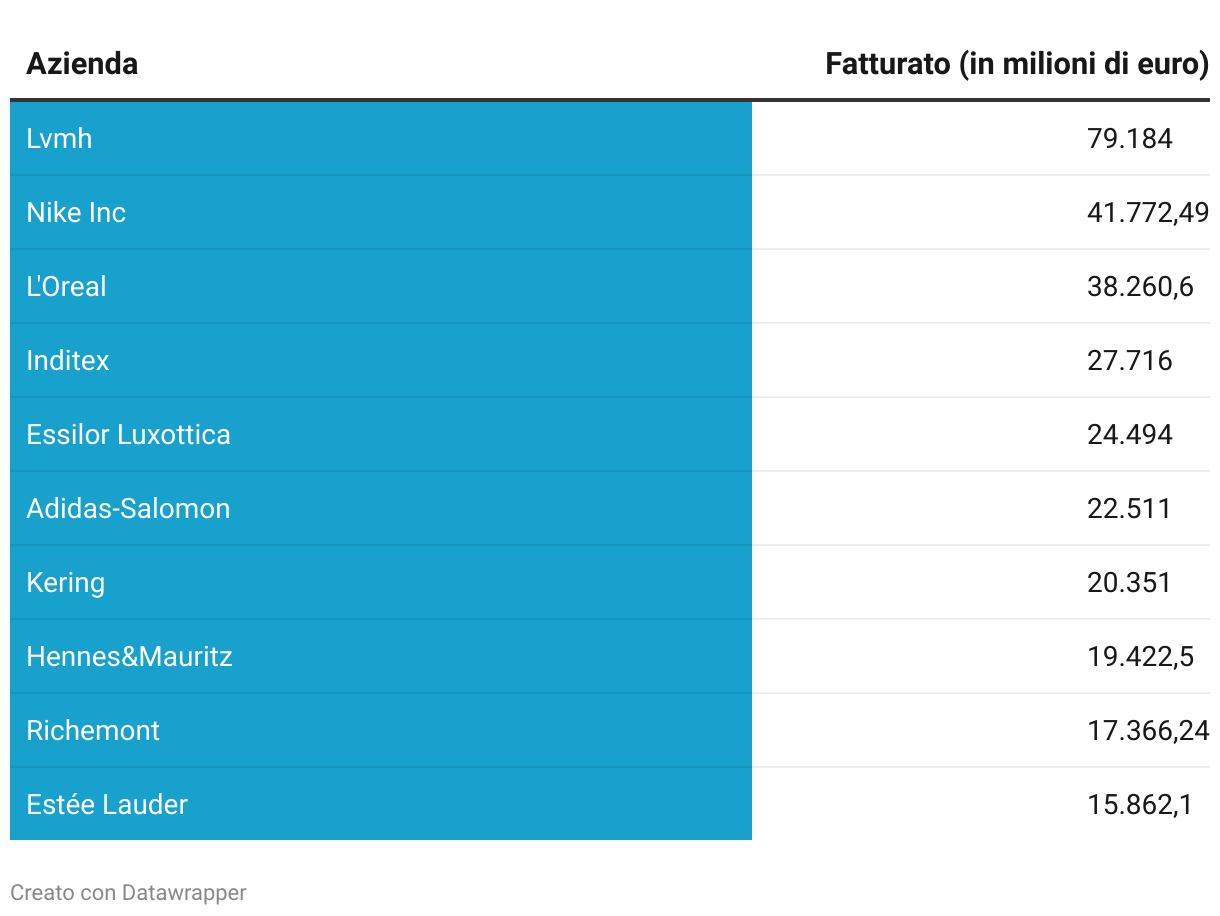Select the Hennes&Mauritz cell

click(129, 656)
